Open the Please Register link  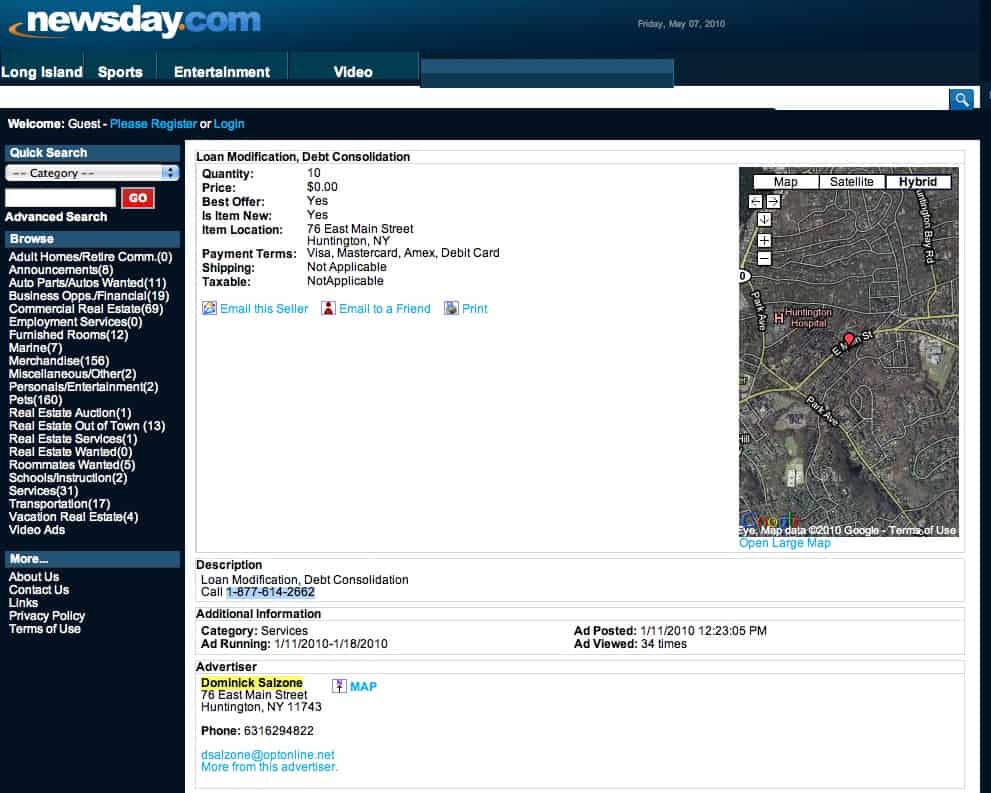pos(153,124)
